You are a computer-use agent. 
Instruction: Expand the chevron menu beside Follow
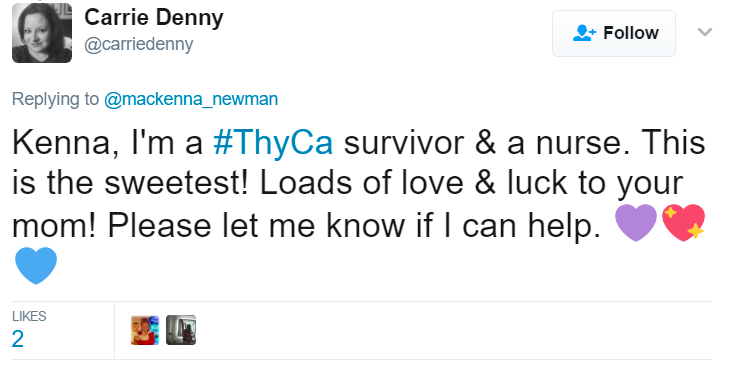point(705,32)
